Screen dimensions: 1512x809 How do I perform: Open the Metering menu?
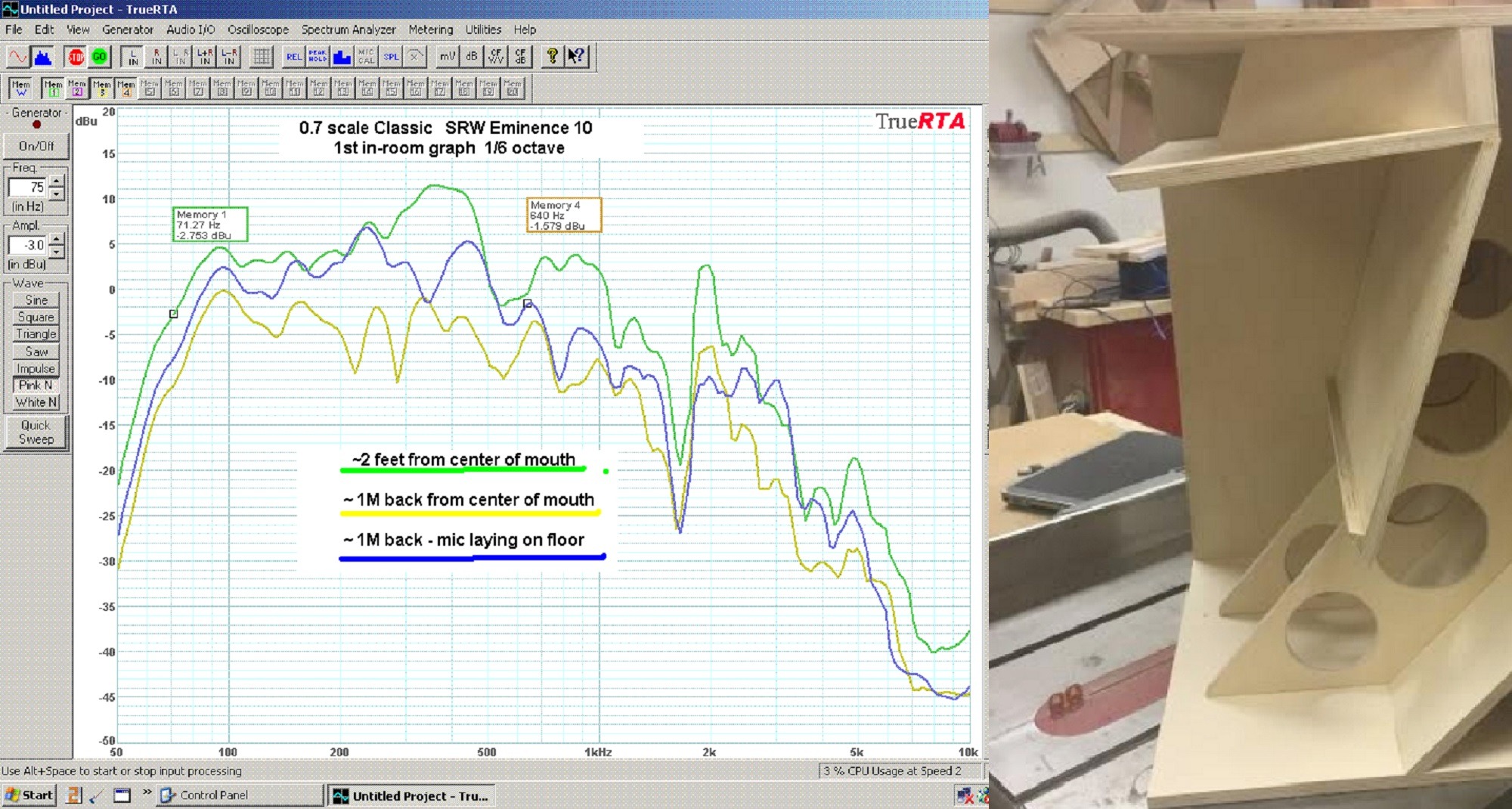(x=431, y=29)
